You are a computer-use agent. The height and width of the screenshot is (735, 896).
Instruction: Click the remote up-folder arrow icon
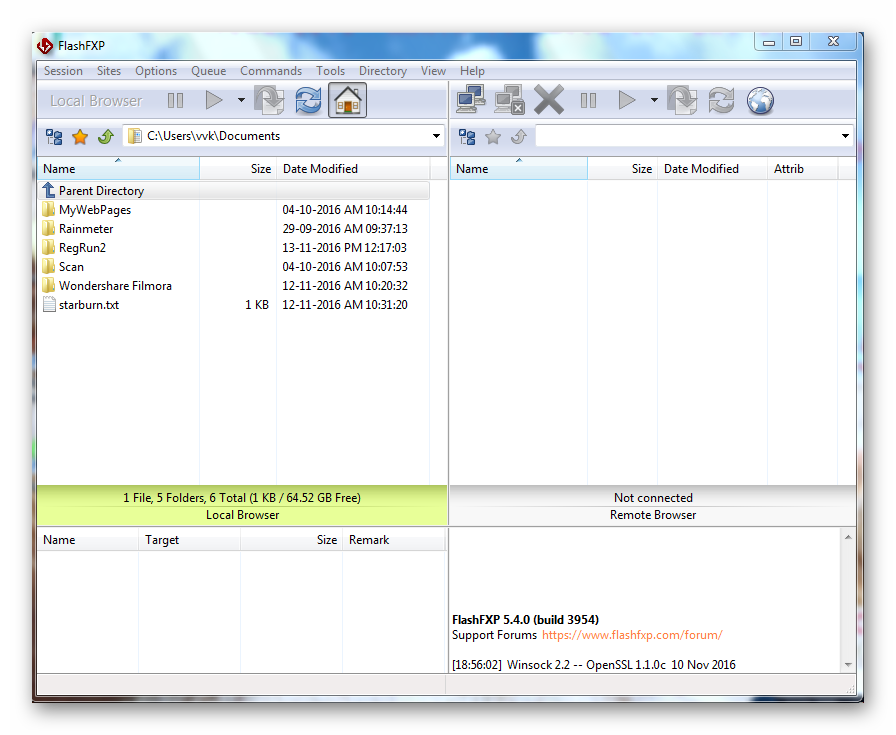pos(519,137)
